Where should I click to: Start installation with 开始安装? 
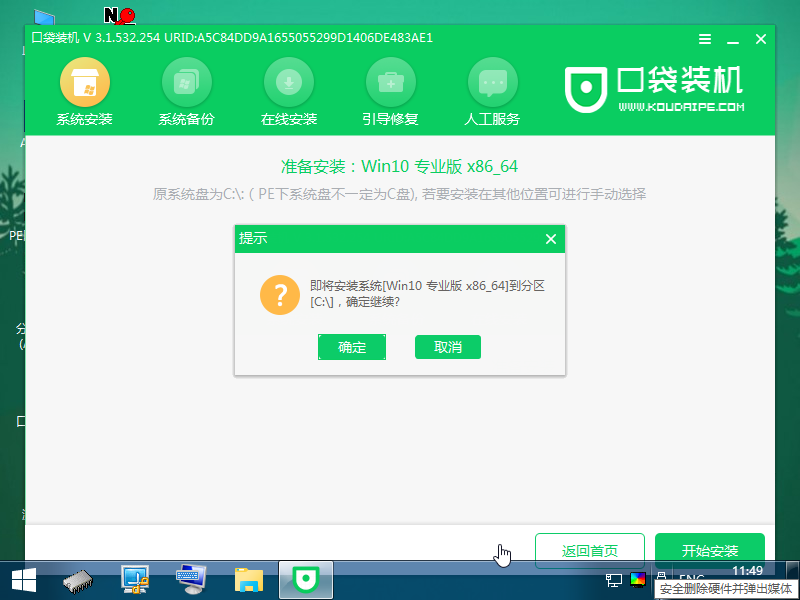click(710, 550)
